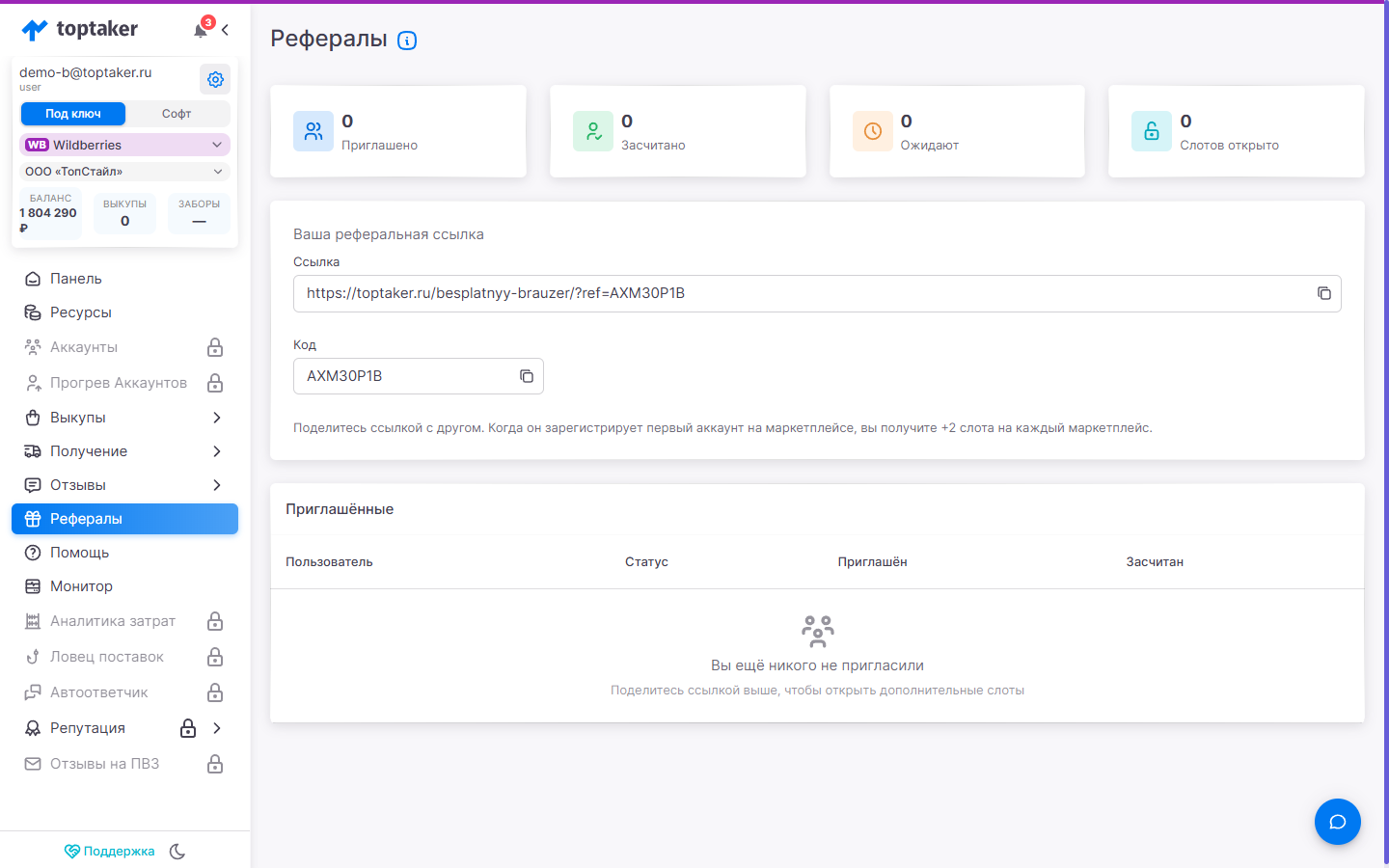Click the referral code input field
The height and width of the screenshot is (868, 1389).
(418, 376)
